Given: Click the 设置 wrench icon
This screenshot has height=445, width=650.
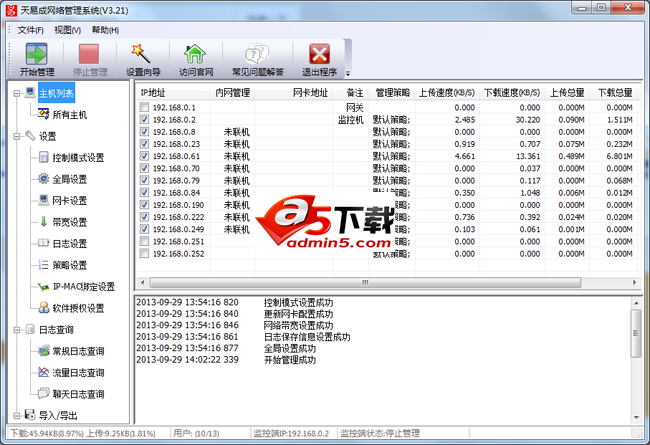Looking at the screenshot, I should [30, 135].
